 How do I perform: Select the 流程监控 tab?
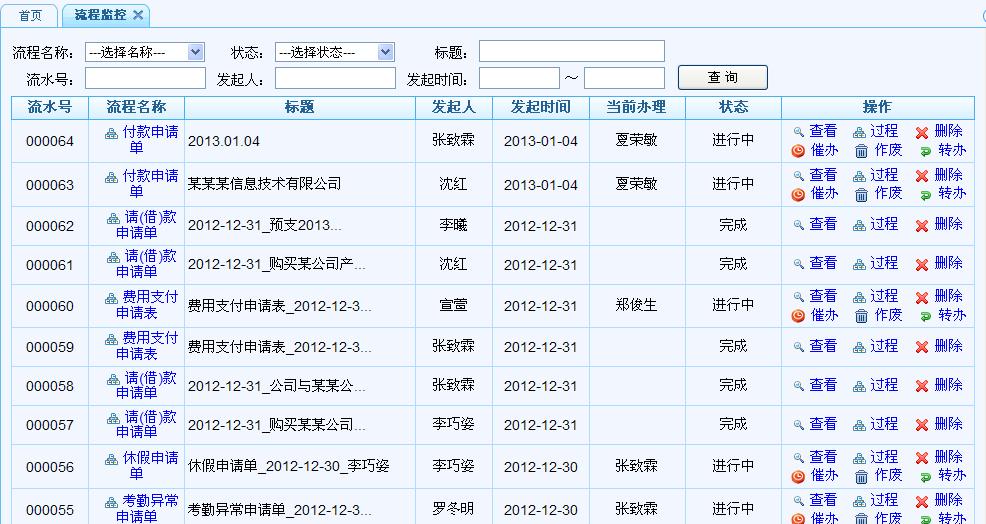coord(100,15)
